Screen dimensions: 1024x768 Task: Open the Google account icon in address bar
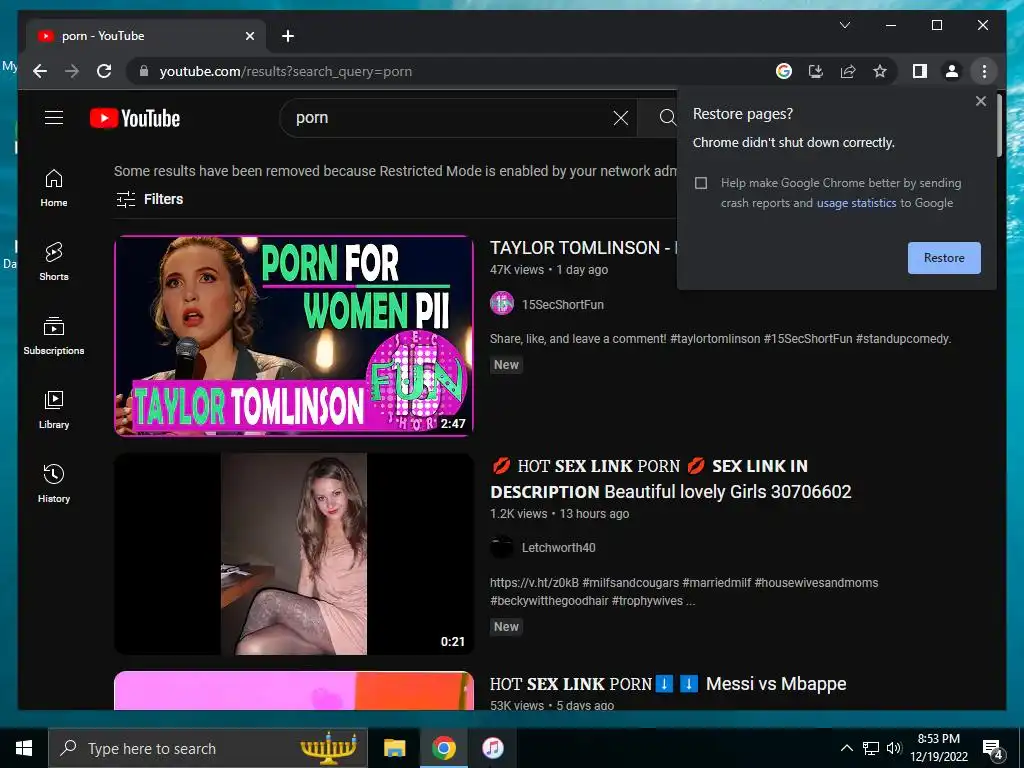click(x=784, y=71)
